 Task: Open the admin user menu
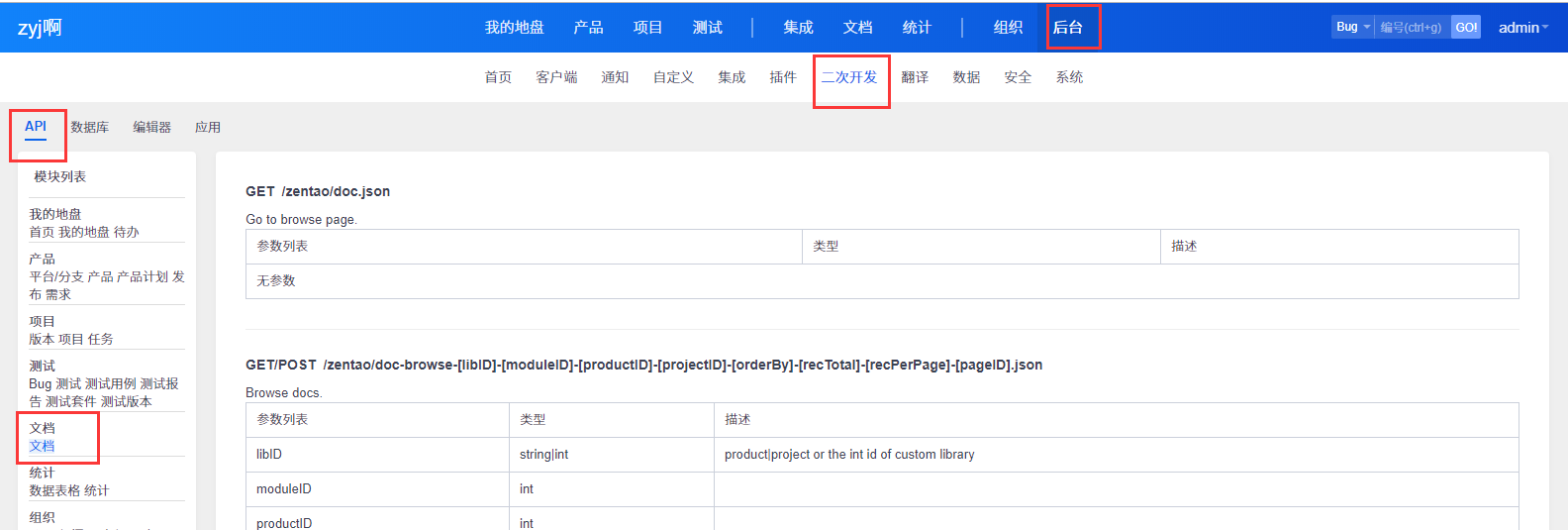click(1522, 28)
